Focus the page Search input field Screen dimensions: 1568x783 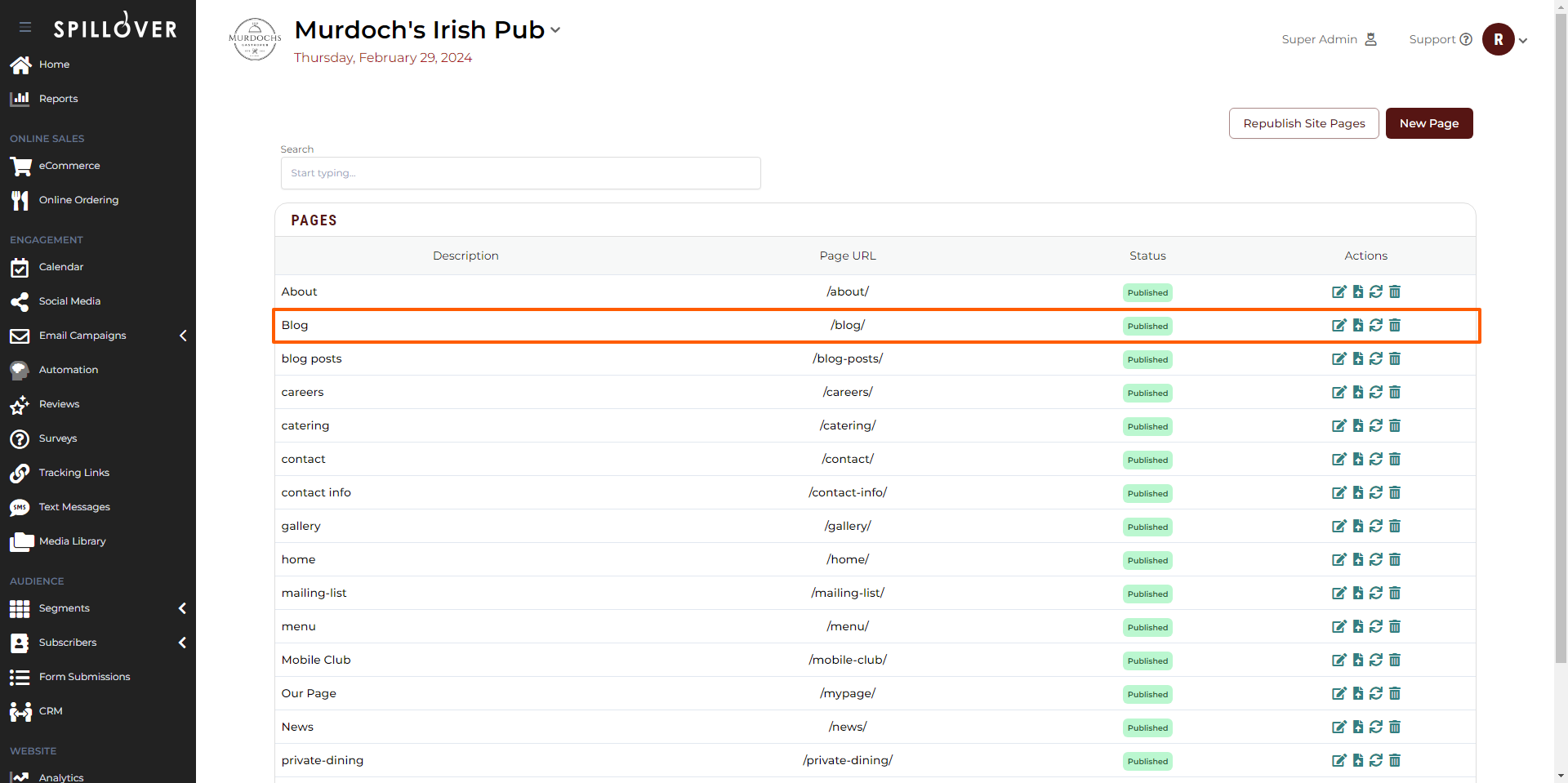point(521,173)
